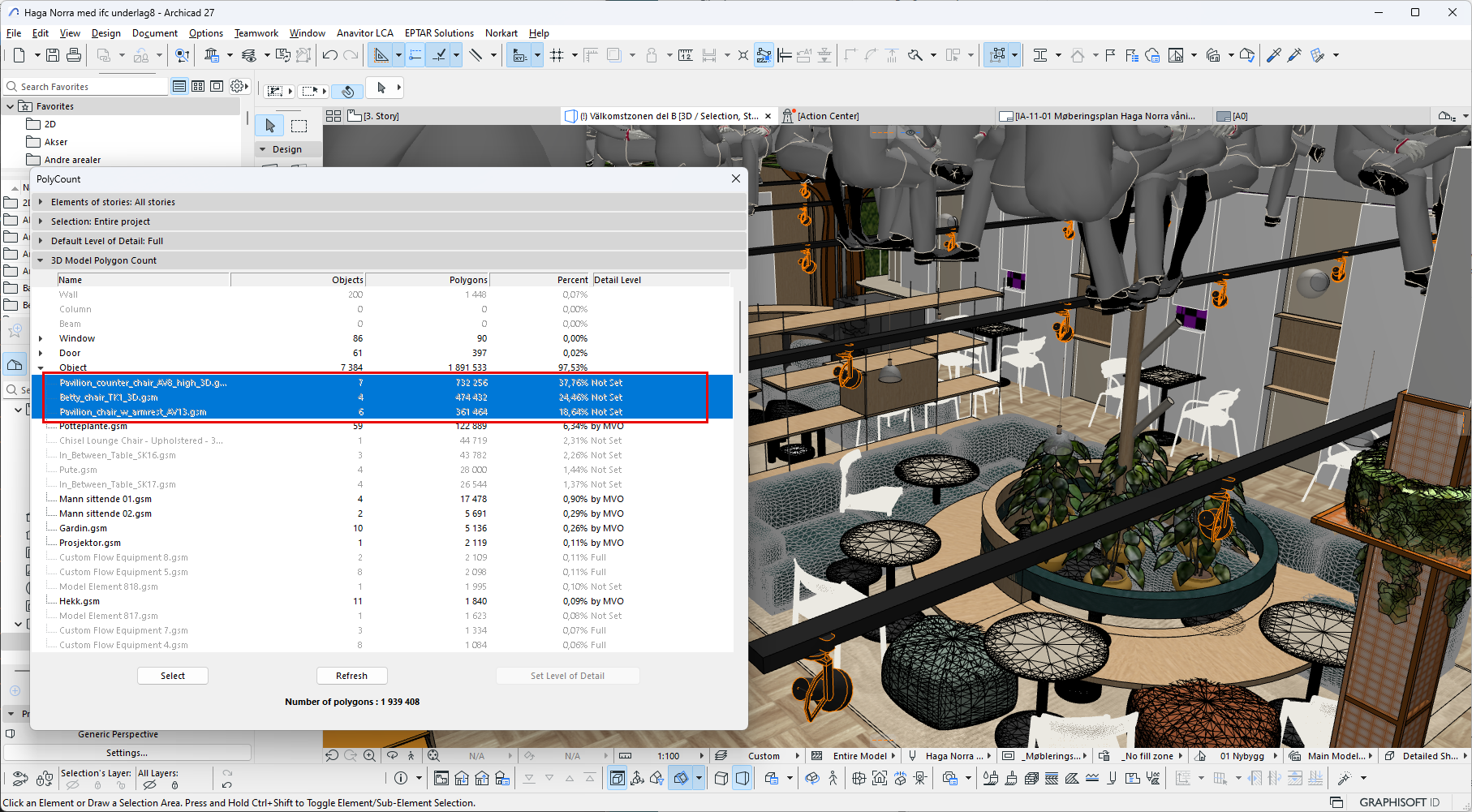Toggle the suspend groups button

tap(998, 55)
